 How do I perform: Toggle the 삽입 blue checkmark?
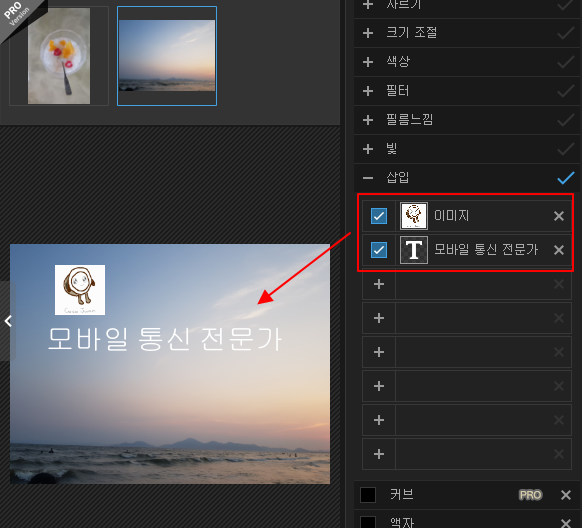(566, 178)
